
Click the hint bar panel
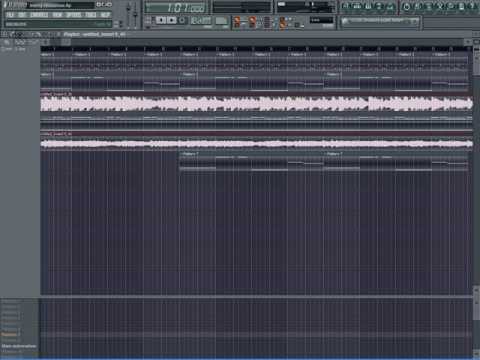coord(59,24)
